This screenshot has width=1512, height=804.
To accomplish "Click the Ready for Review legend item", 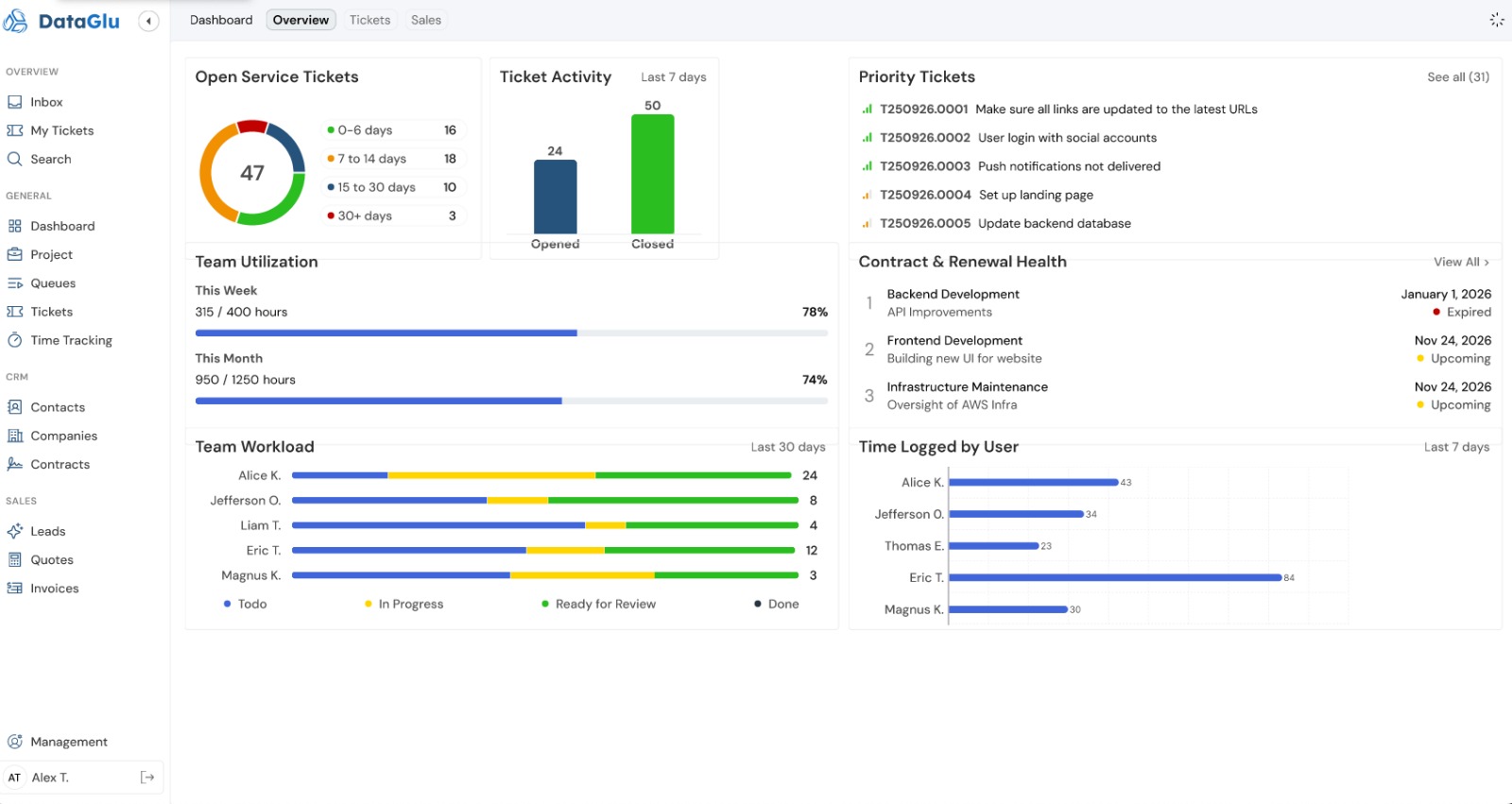I will tap(599, 604).
